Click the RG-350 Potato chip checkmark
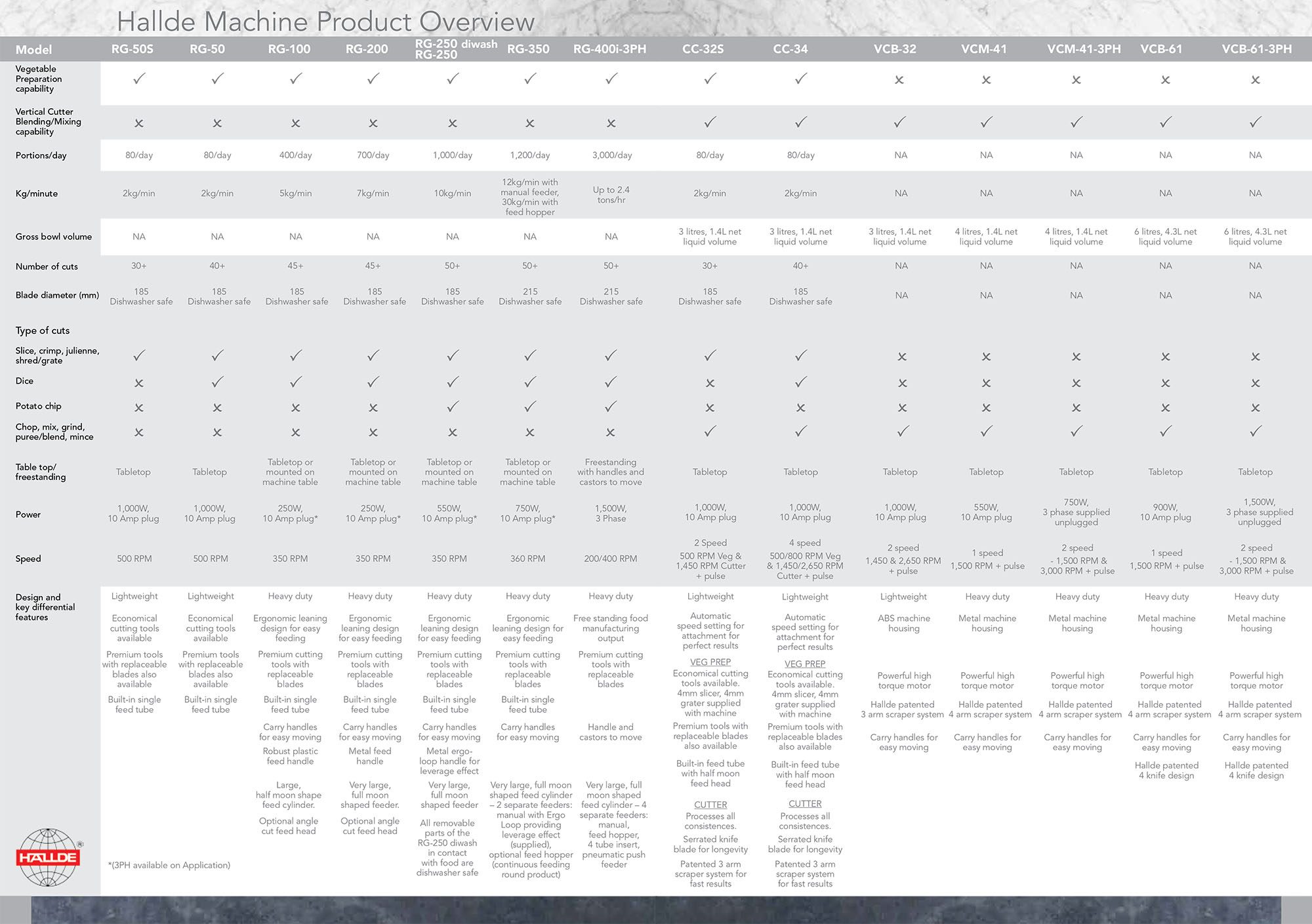The image size is (1312, 924). tap(530, 407)
